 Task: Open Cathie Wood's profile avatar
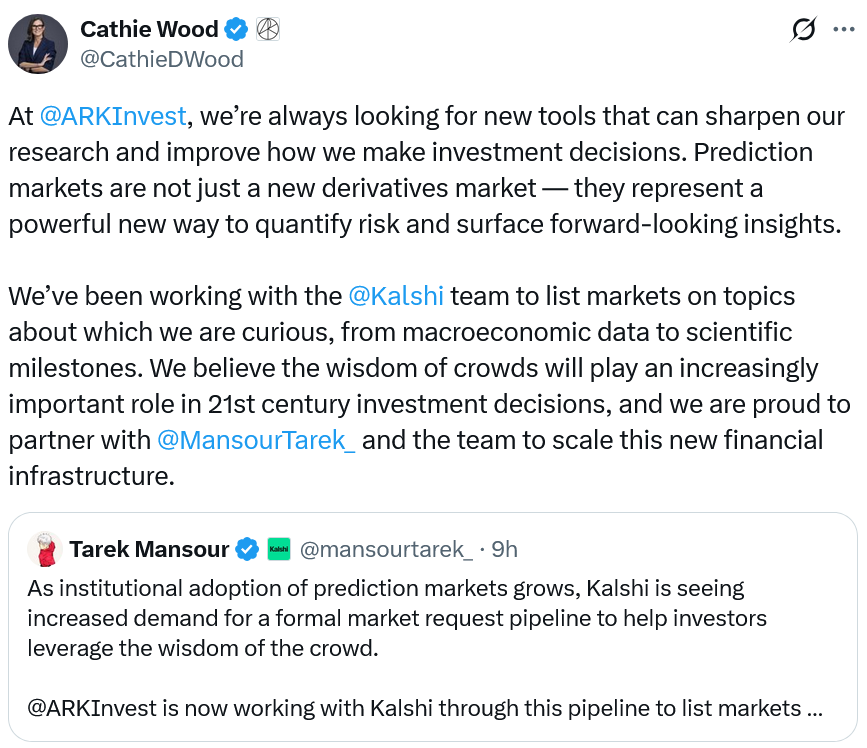38,44
